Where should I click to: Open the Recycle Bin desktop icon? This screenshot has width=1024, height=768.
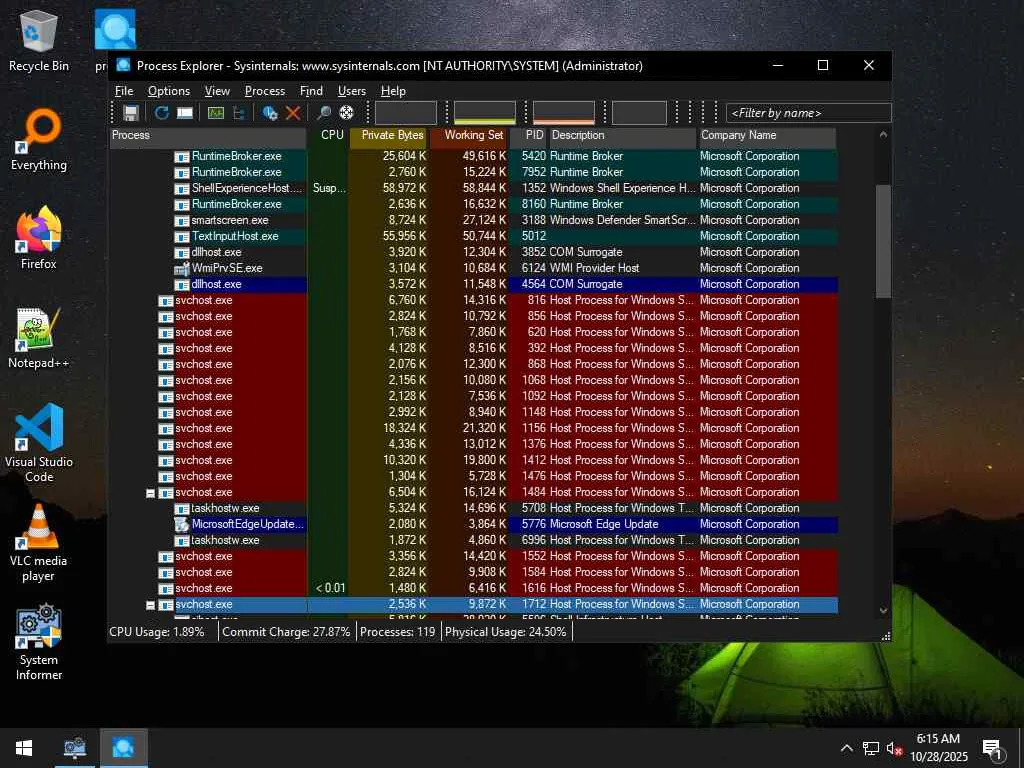(x=39, y=39)
